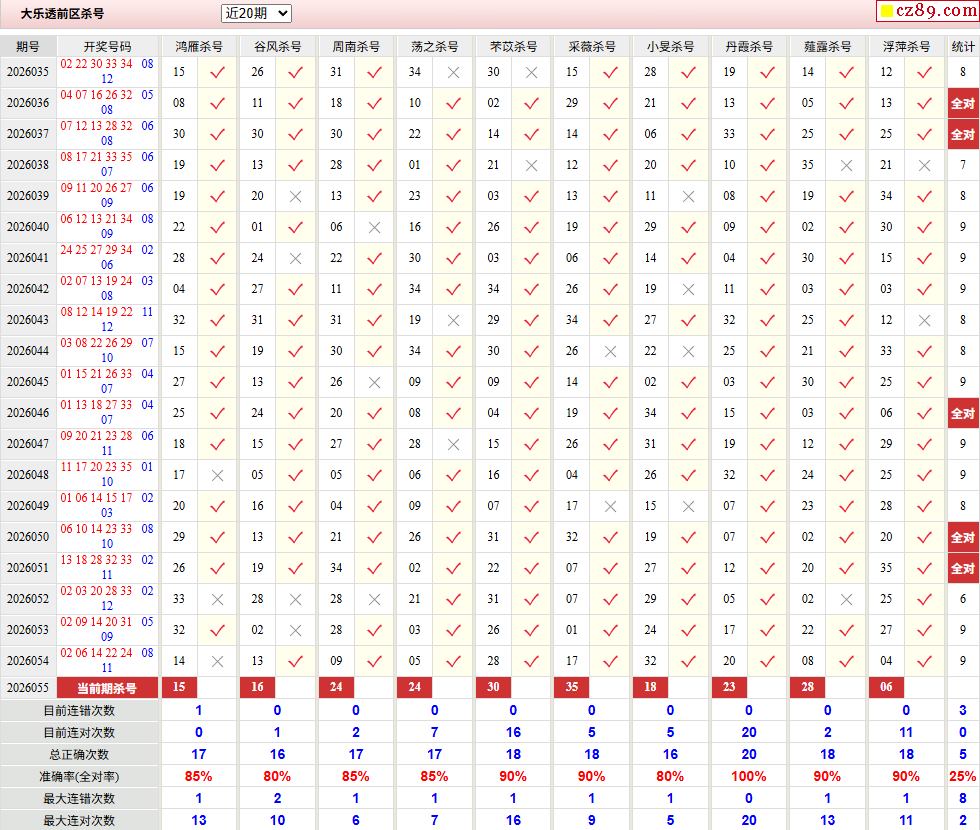Click the cz89.com site logo
Viewport: 980px width, 830px height.
(936, 11)
